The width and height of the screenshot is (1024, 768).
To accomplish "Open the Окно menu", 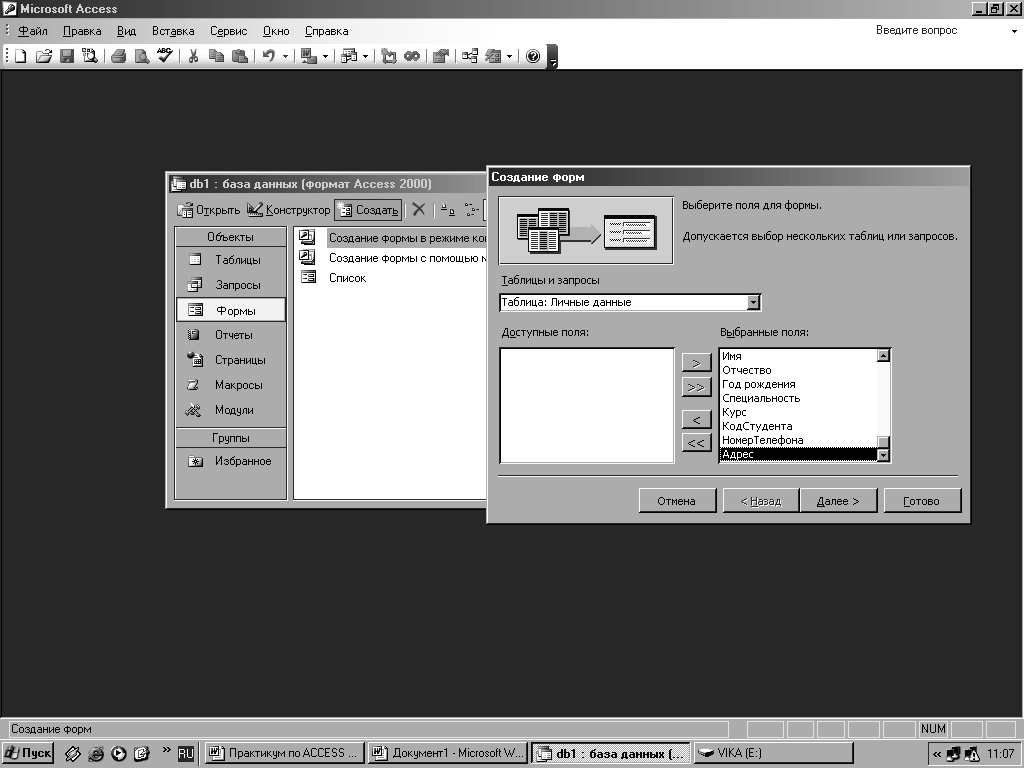I will point(276,31).
